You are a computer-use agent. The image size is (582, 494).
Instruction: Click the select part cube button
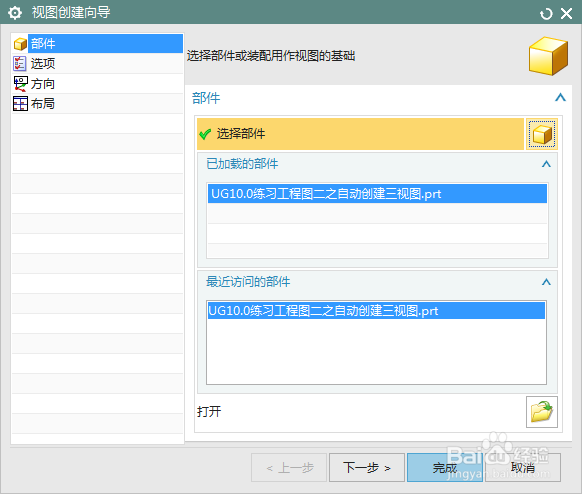542,134
